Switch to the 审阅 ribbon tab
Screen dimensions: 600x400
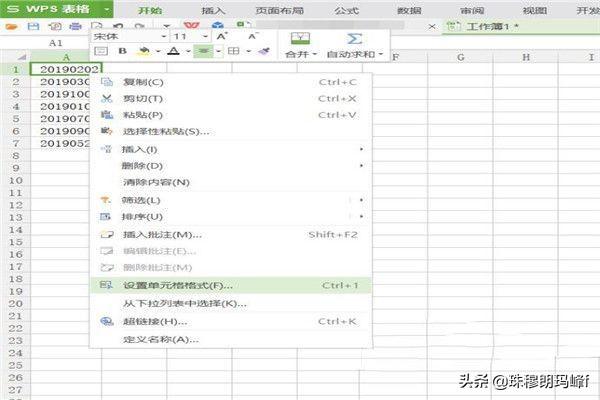[x=472, y=10]
